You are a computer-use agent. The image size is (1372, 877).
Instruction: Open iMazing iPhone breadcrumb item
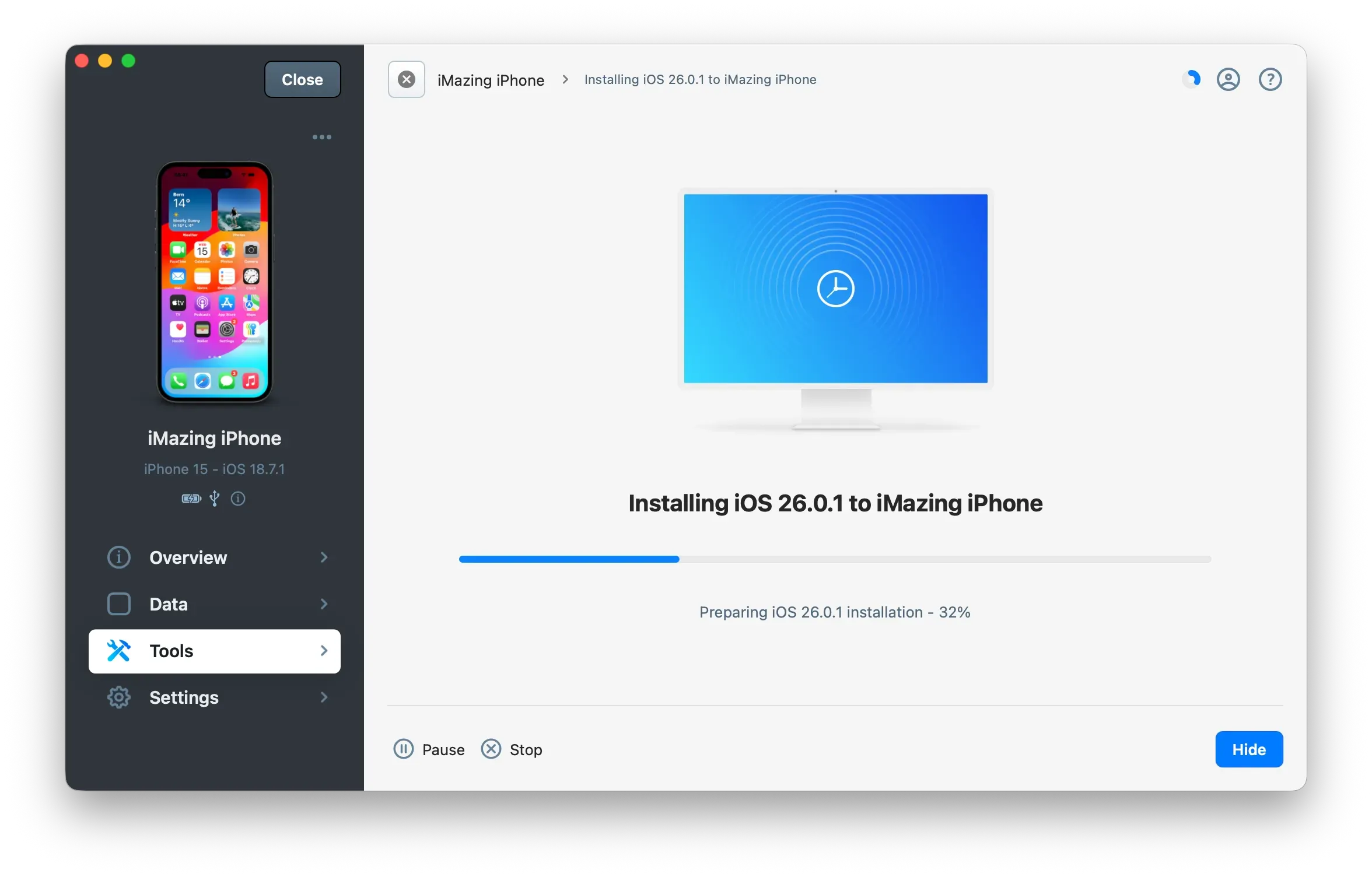[x=491, y=79]
